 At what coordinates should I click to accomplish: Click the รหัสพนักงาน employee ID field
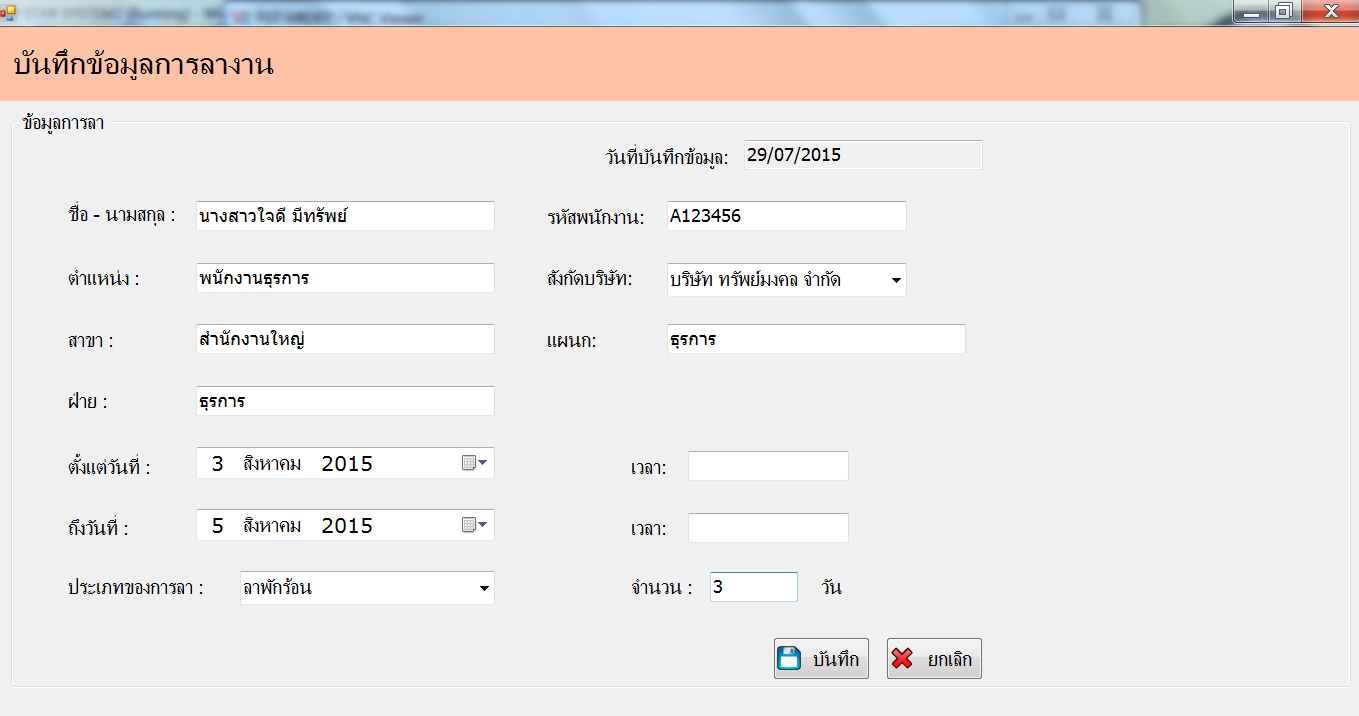pyautogui.click(x=786, y=216)
